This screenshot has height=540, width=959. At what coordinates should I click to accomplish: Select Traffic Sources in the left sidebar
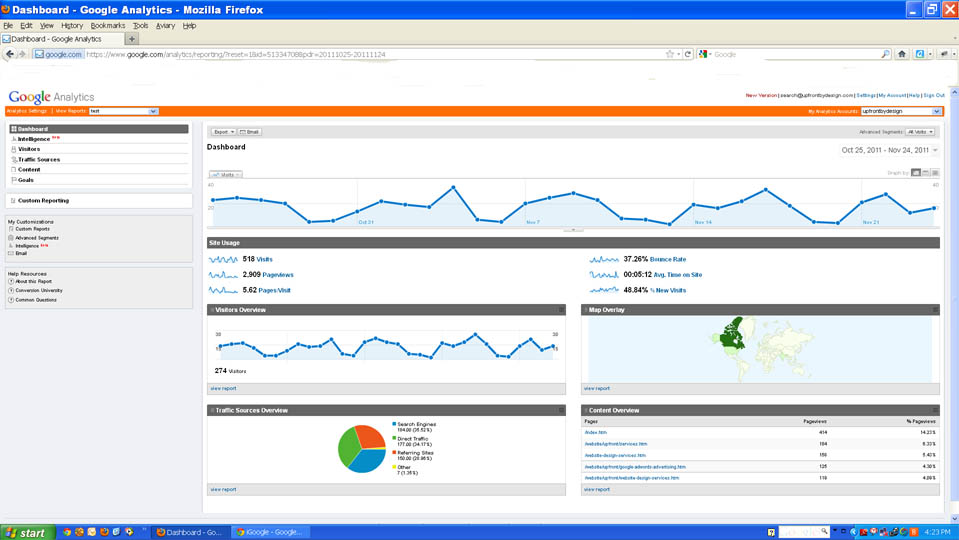39,159
